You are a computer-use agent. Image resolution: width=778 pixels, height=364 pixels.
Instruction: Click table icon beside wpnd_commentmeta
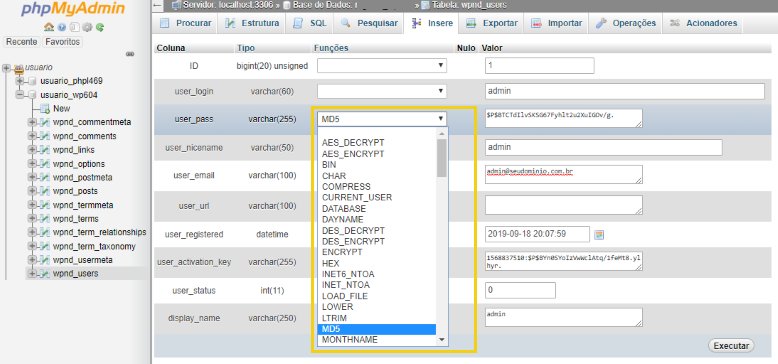[x=44, y=122]
